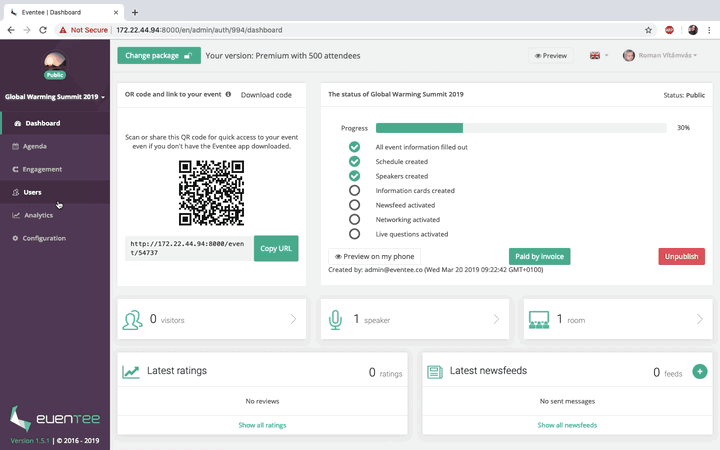Open visitors card chevron arrow
Screen dimensions: 720x450
click(293, 319)
